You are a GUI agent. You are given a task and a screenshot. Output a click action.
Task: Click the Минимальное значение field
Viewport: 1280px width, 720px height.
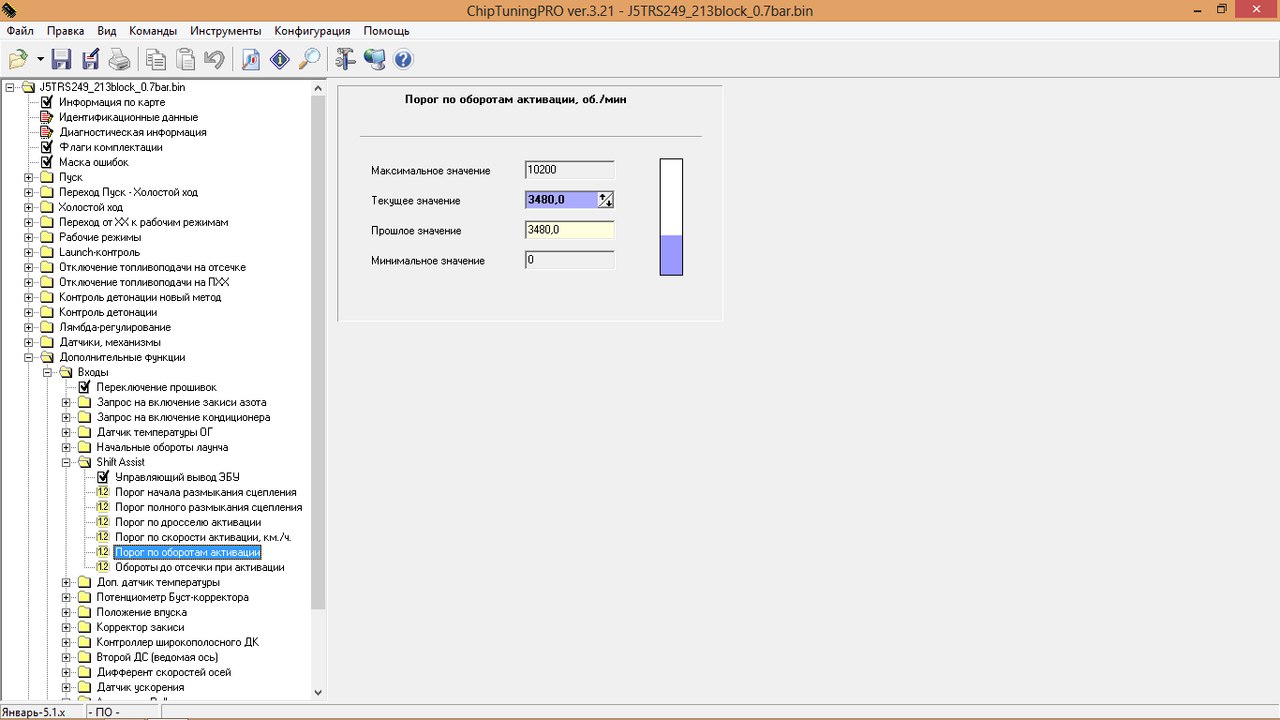coord(569,260)
